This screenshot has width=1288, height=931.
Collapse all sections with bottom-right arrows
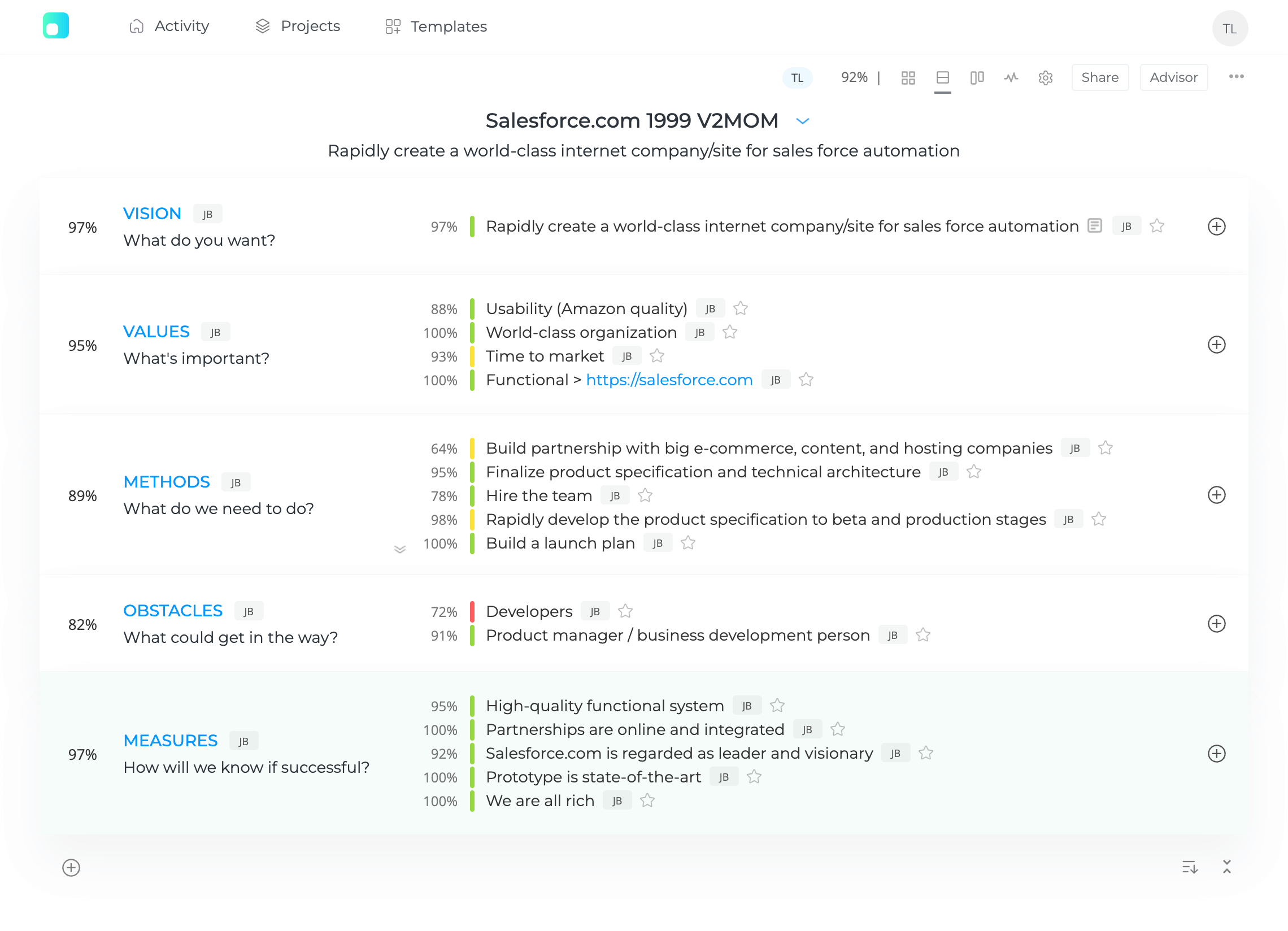click(x=1226, y=867)
